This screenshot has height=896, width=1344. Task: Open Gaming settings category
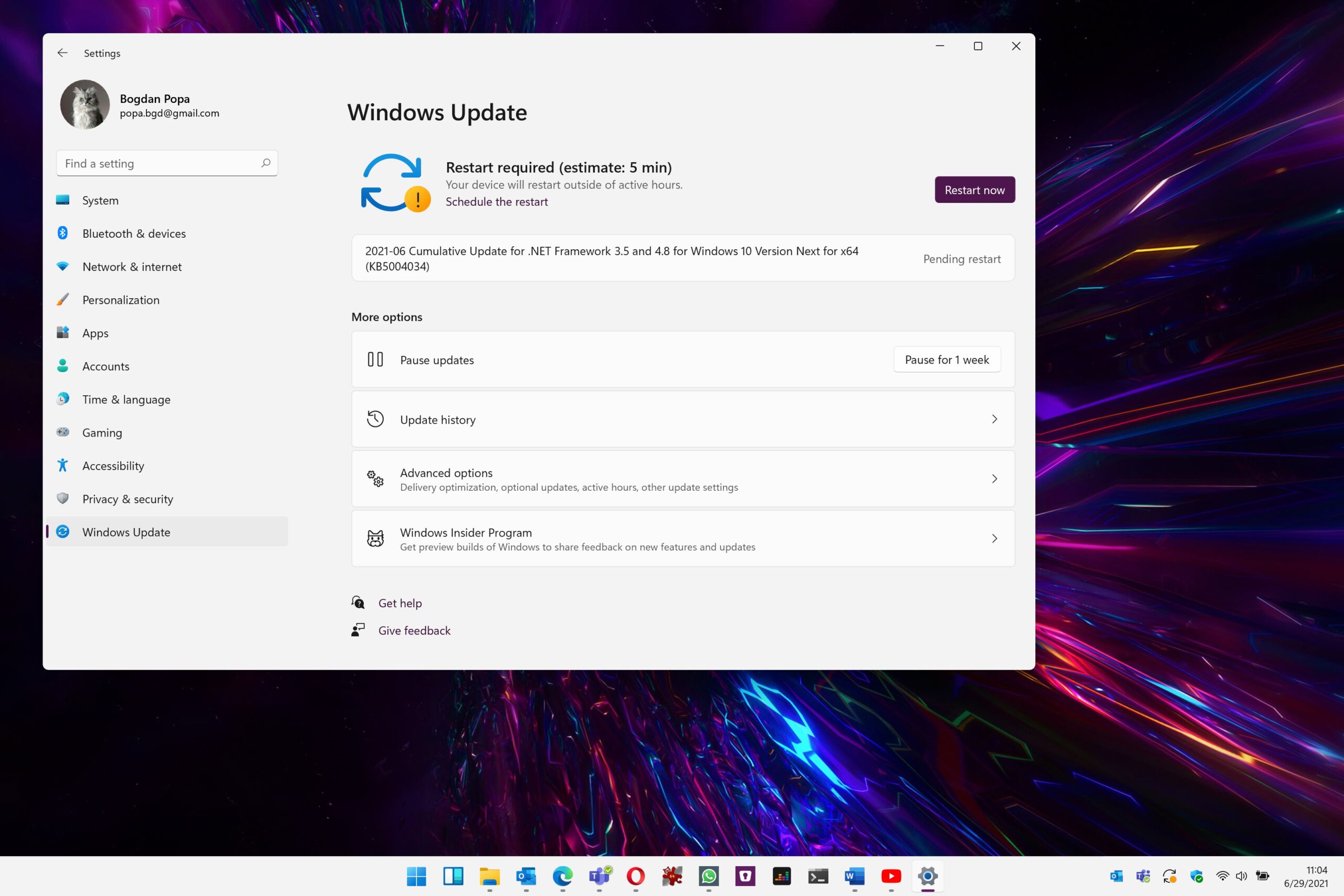point(102,432)
